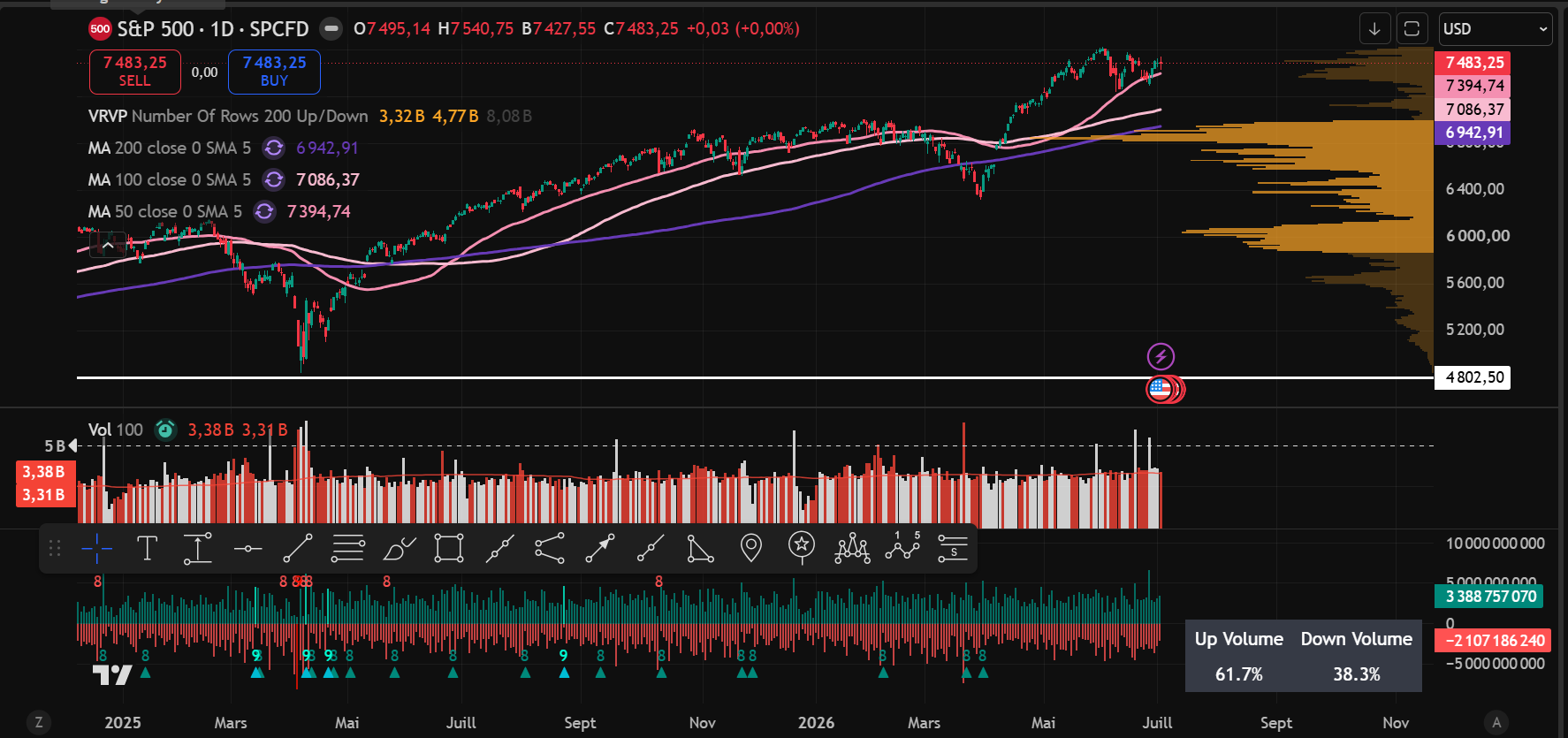Select the ray line tool after arrow

tap(651, 549)
